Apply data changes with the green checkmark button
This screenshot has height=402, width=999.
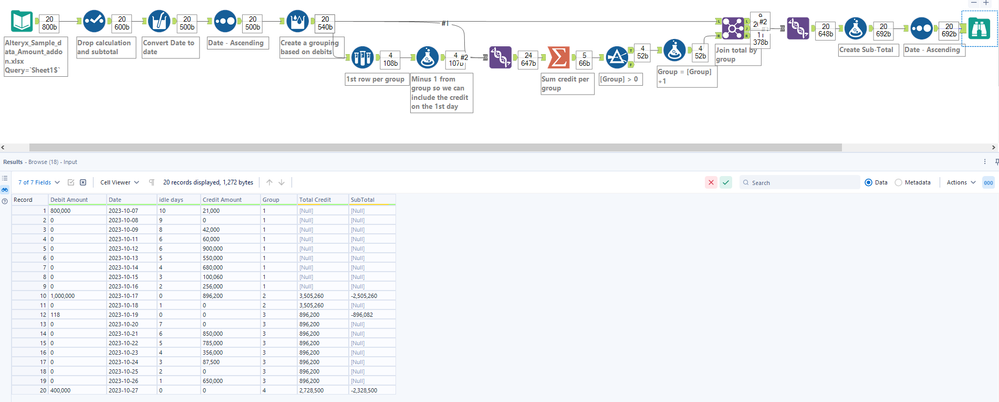(726, 183)
